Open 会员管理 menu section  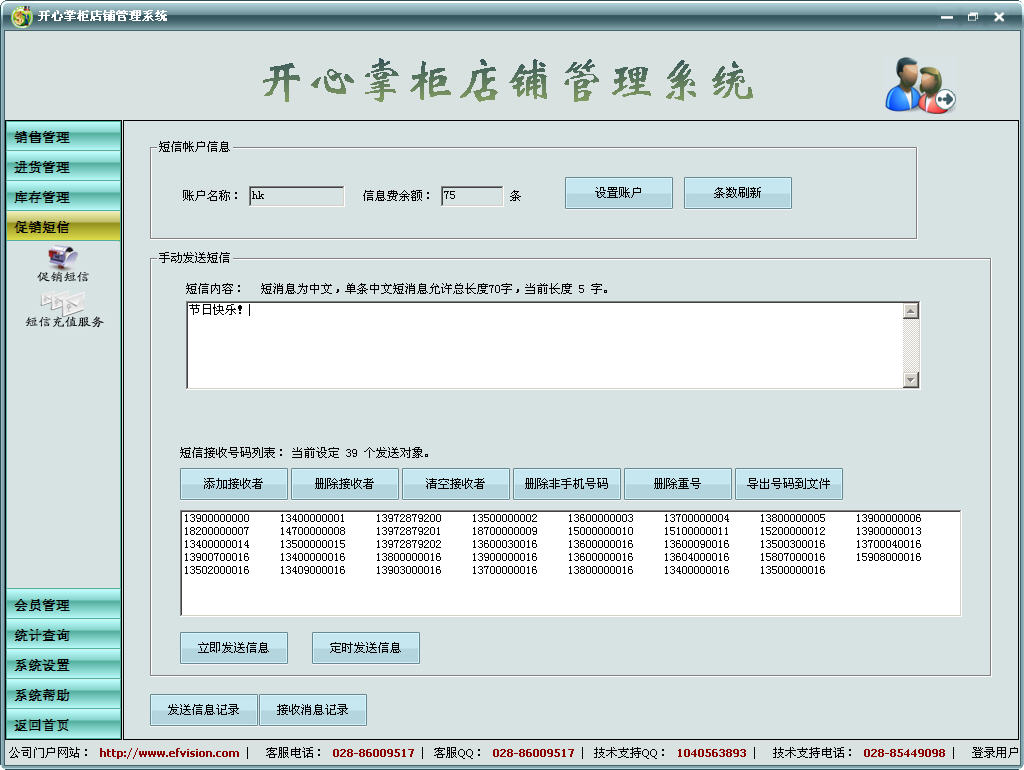pyautogui.click(x=63, y=605)
